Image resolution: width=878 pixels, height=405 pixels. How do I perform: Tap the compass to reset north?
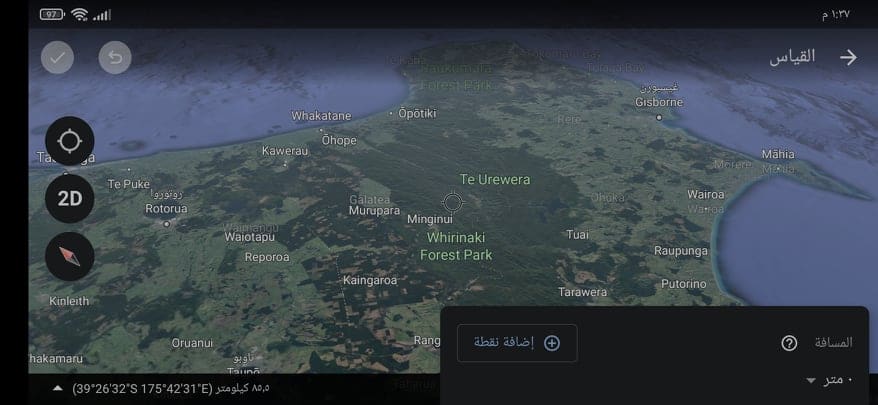(69, 256)
